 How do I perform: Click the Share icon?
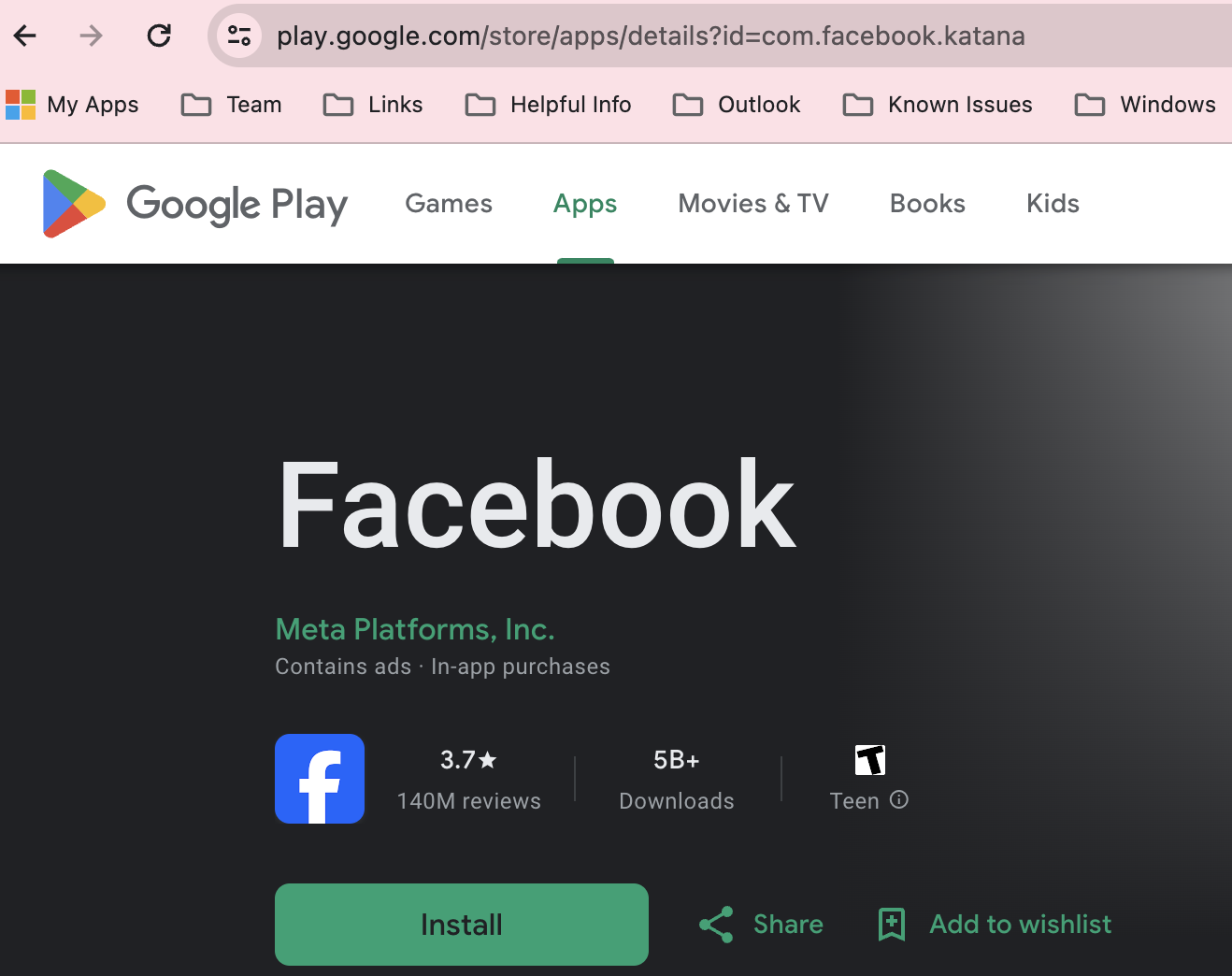716,925
